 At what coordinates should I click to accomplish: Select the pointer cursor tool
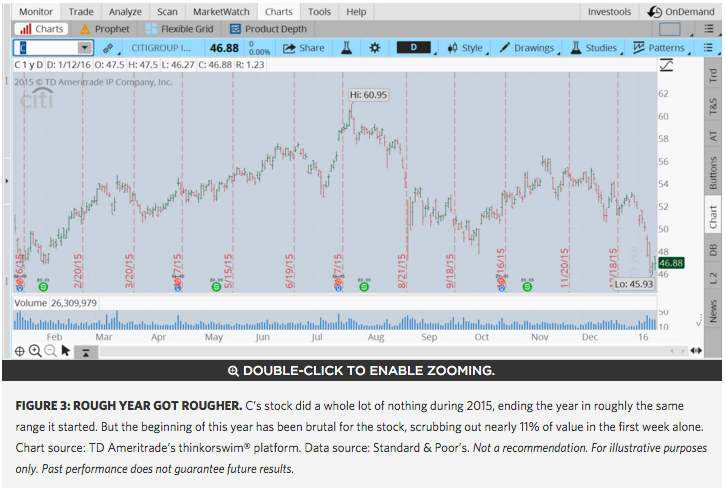pyautogui.click(x=66, y=351)
